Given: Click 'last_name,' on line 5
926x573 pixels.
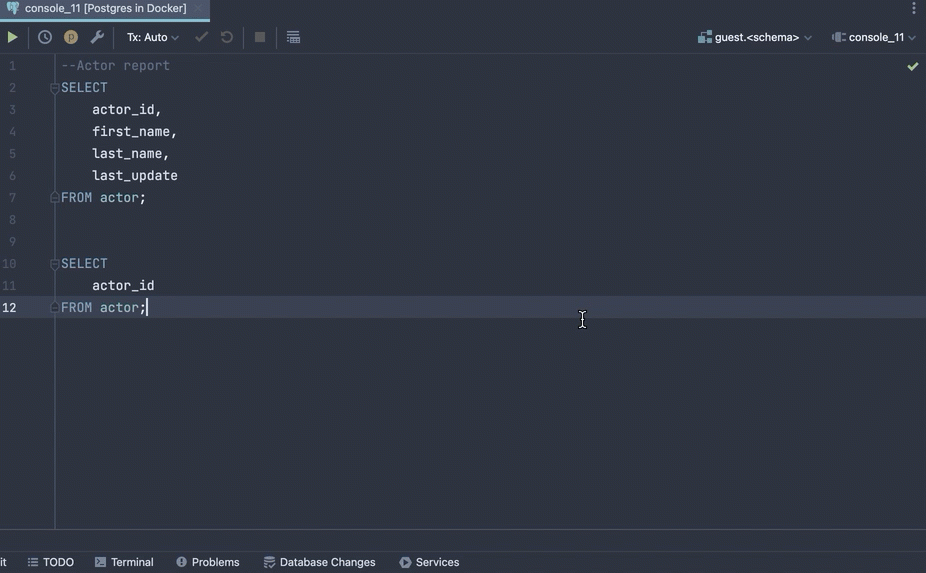Looking at the screenshot, I should coord(131,154).
